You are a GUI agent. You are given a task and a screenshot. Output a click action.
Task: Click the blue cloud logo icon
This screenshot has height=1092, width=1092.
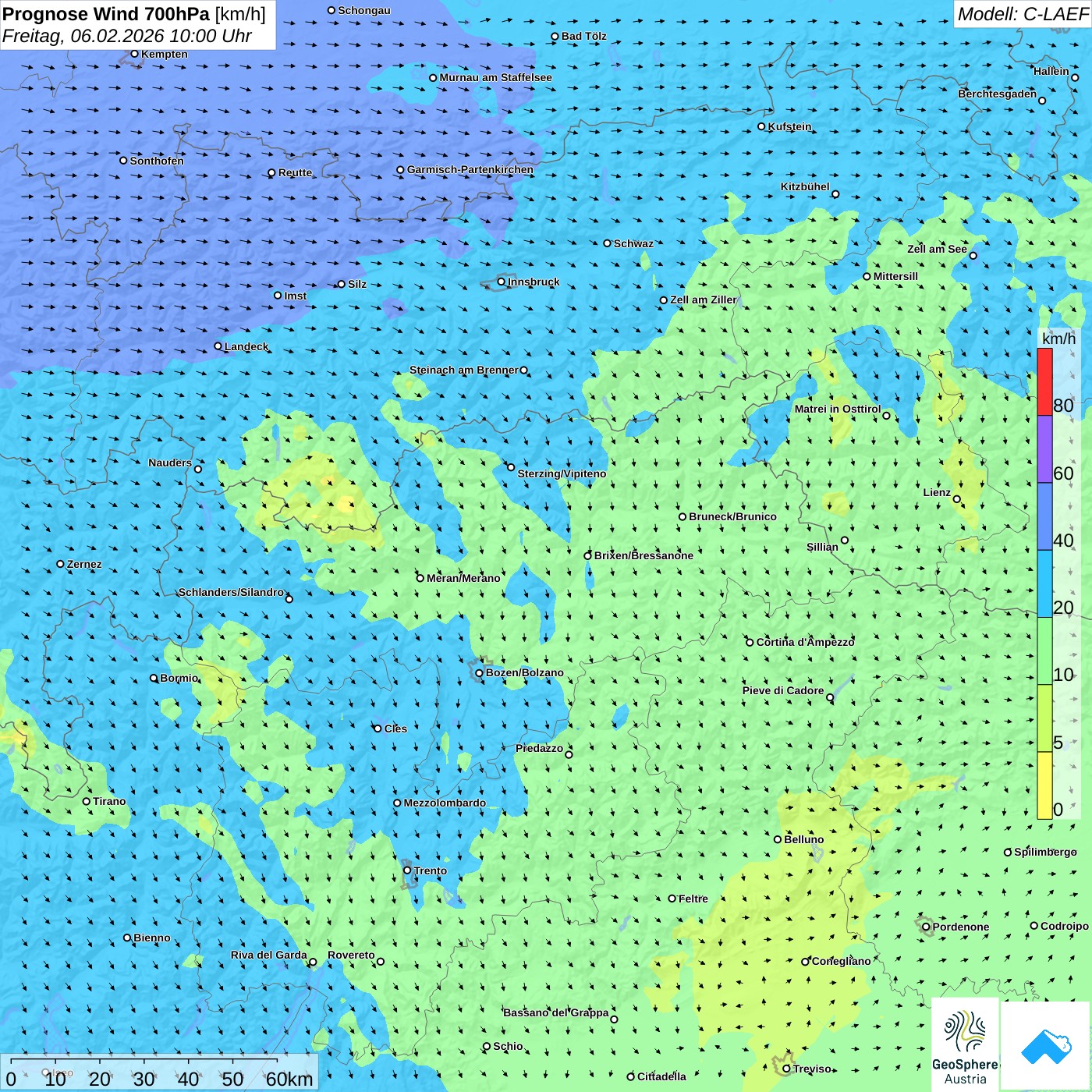1045,1046
